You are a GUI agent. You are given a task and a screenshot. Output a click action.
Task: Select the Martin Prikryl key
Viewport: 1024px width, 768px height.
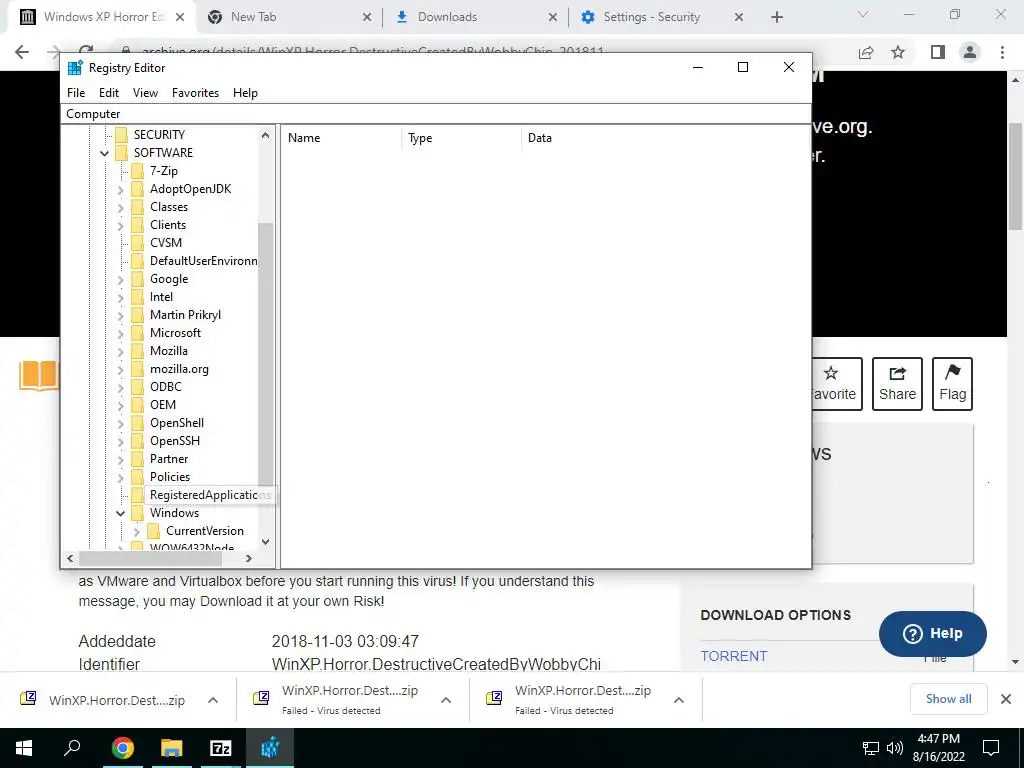(x=185, y=315)
